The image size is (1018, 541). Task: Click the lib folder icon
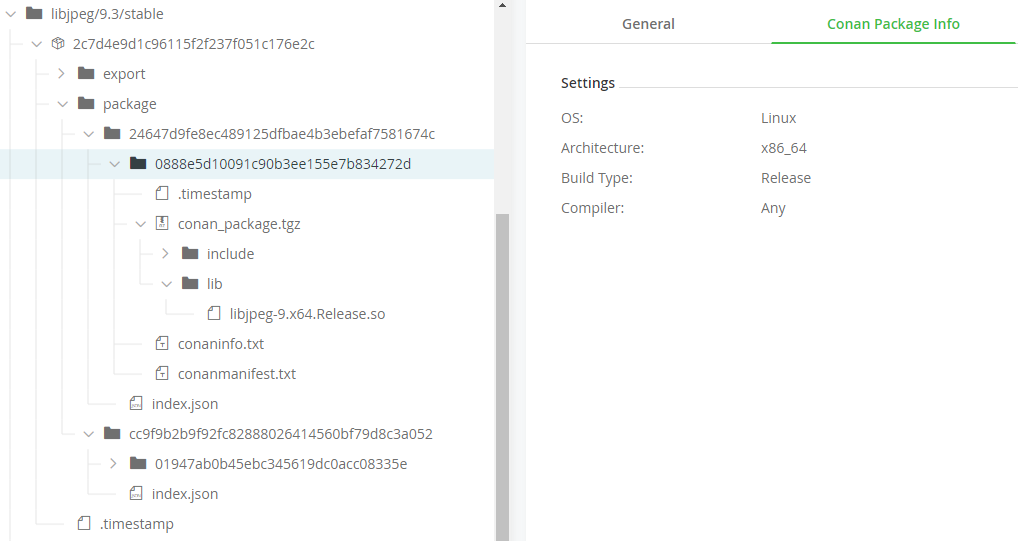click(190, 283)
